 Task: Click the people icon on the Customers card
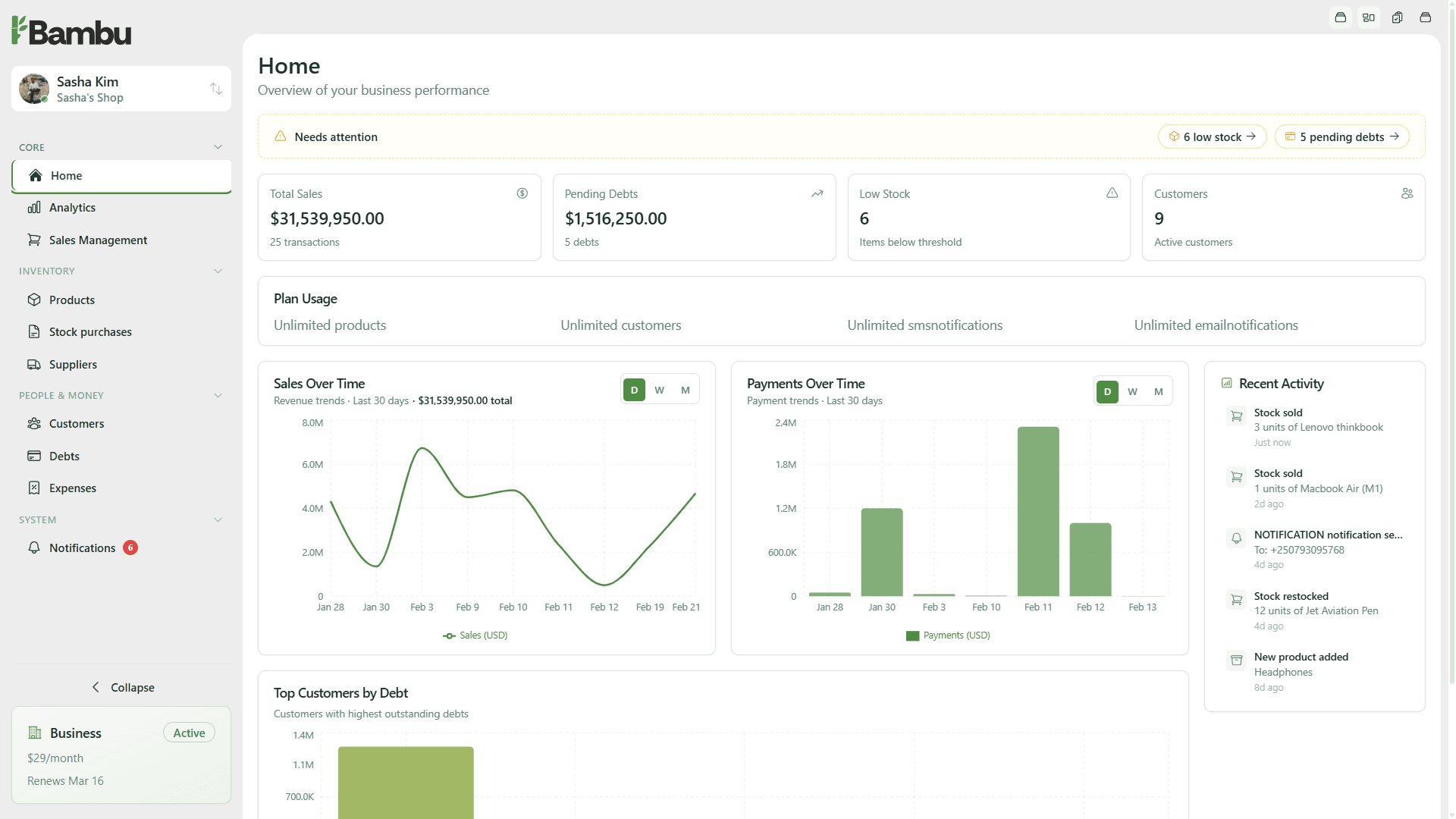coord(1407,193)
